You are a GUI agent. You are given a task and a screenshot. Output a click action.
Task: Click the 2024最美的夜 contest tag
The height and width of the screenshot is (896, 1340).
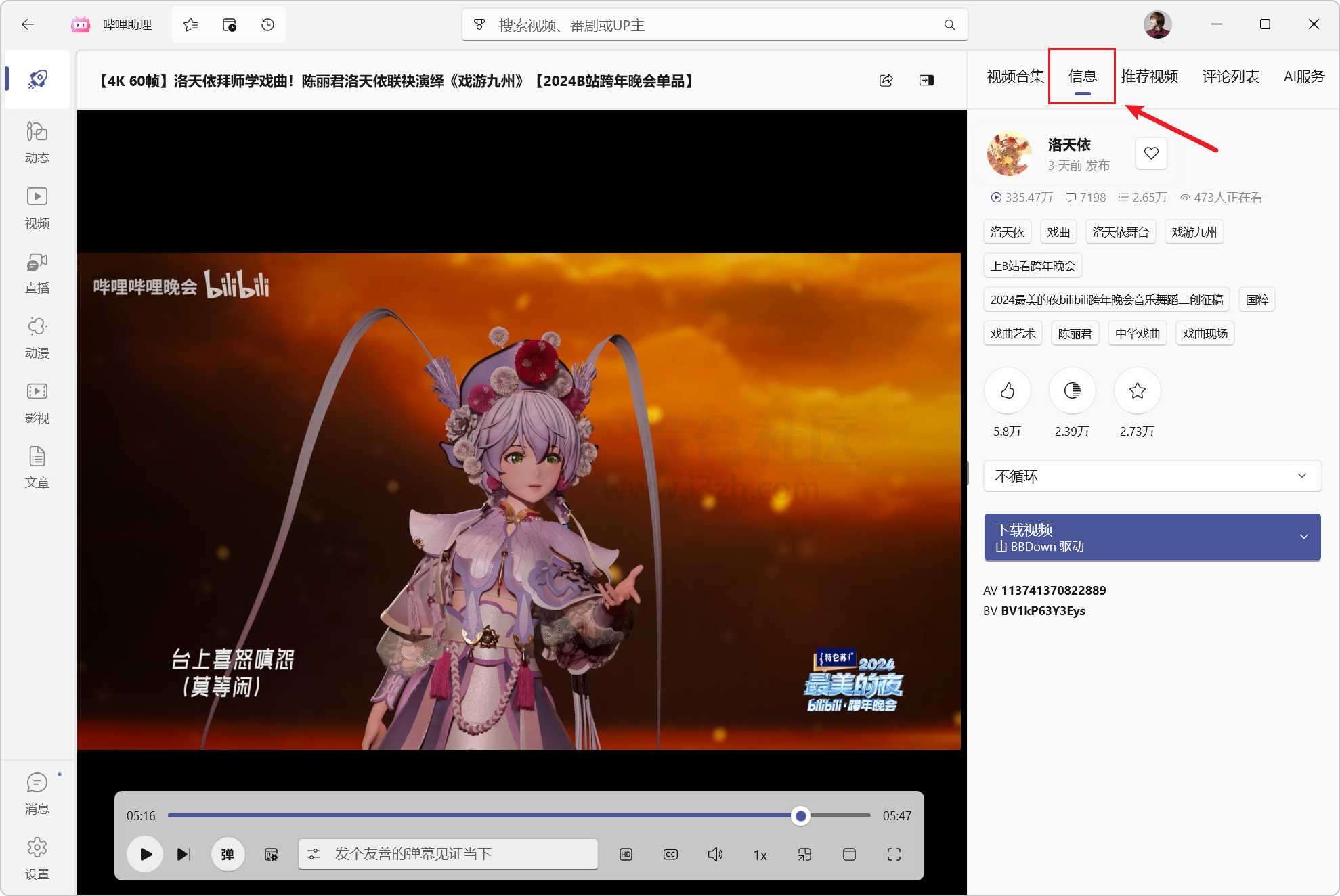point(1106,300)
